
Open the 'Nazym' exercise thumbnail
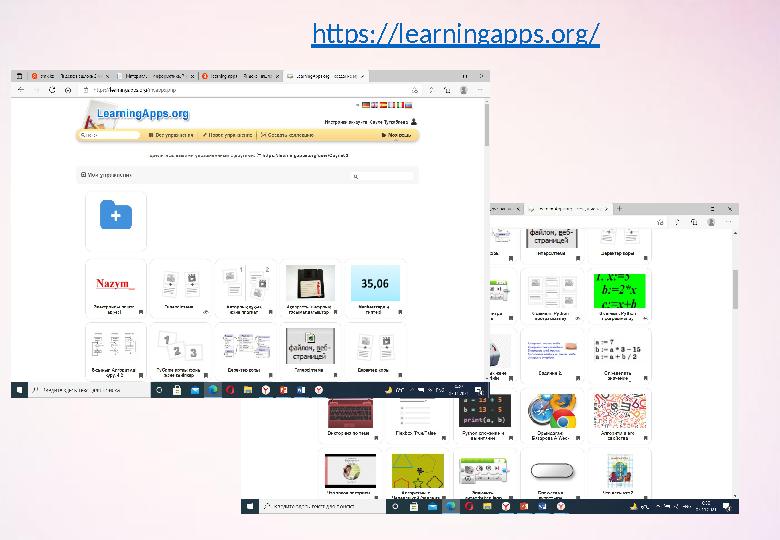click(x=115, y=283)
